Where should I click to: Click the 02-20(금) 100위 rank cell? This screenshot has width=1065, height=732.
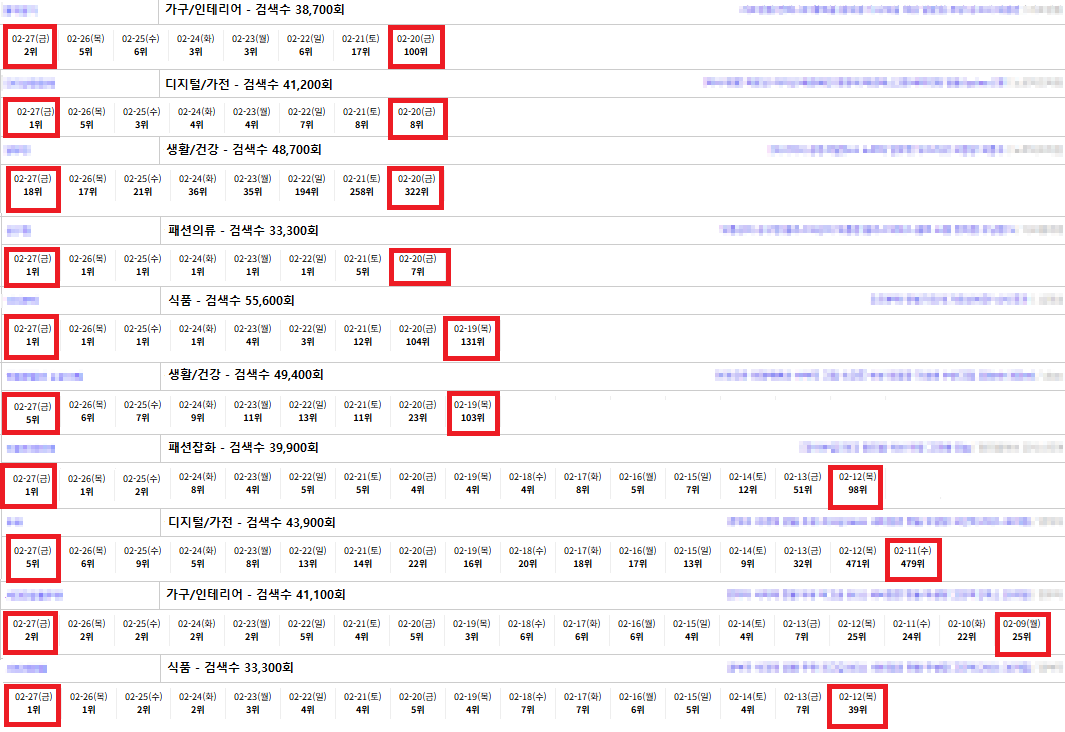(x=416, y=46)
